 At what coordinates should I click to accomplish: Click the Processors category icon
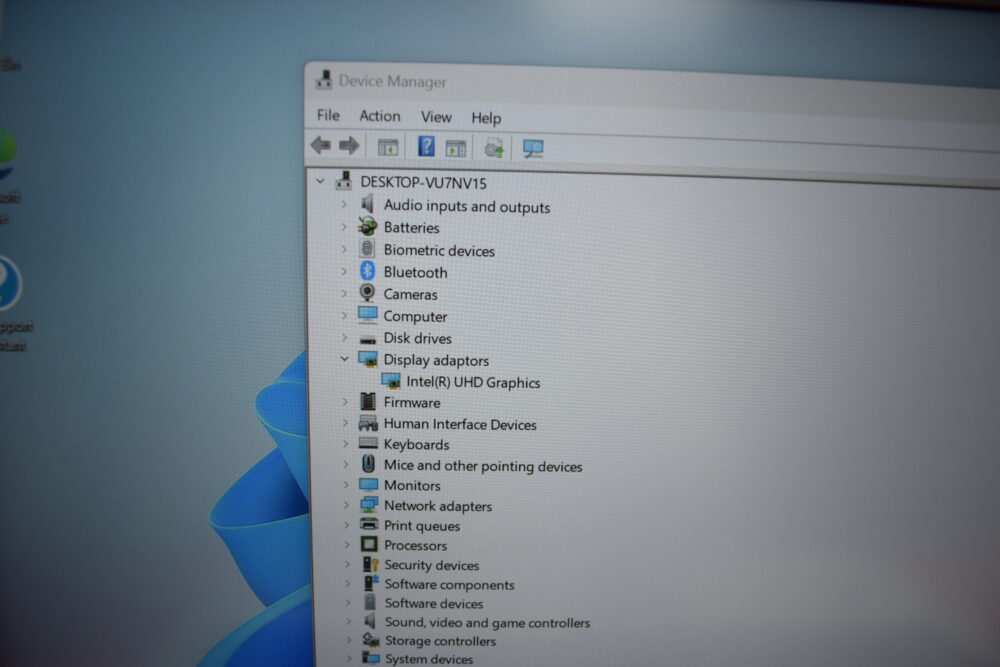pos(369,544)
